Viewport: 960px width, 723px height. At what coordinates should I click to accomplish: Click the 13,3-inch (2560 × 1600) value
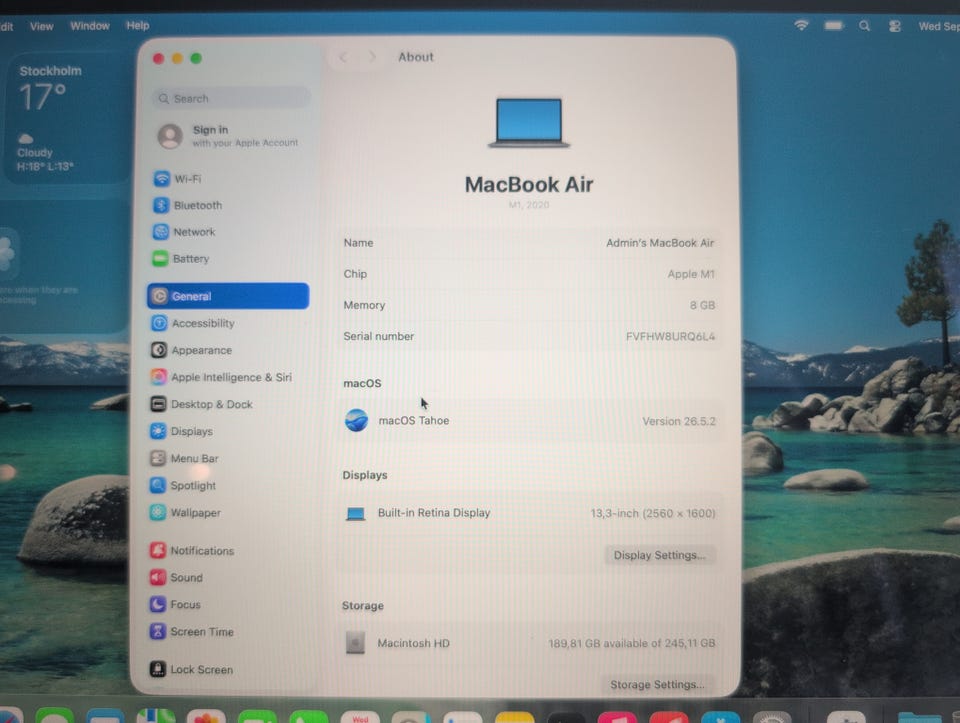[x=653, y=513]
